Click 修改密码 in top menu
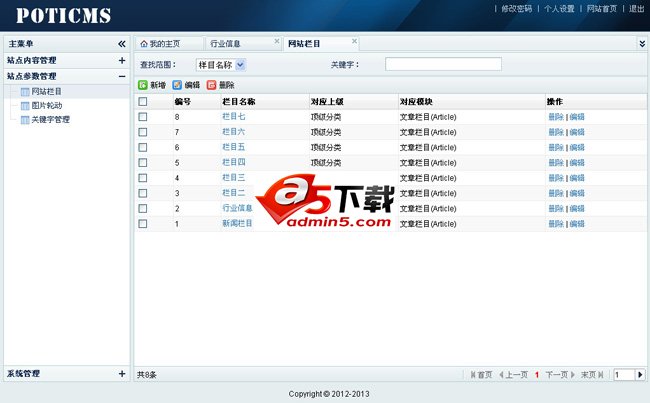Viewport: 650px width, 403px height. point(517,9)
